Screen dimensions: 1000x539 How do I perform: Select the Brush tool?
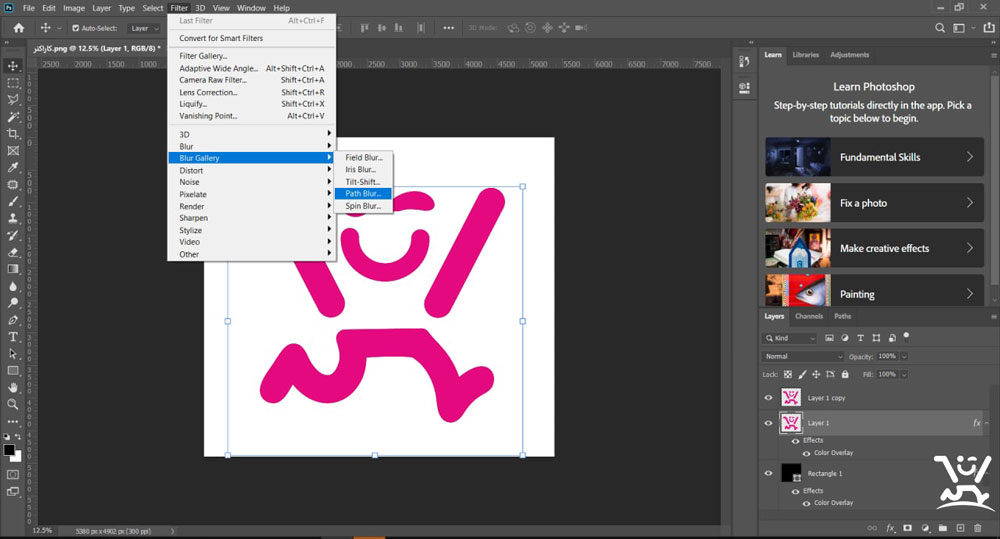pos(13,201)
